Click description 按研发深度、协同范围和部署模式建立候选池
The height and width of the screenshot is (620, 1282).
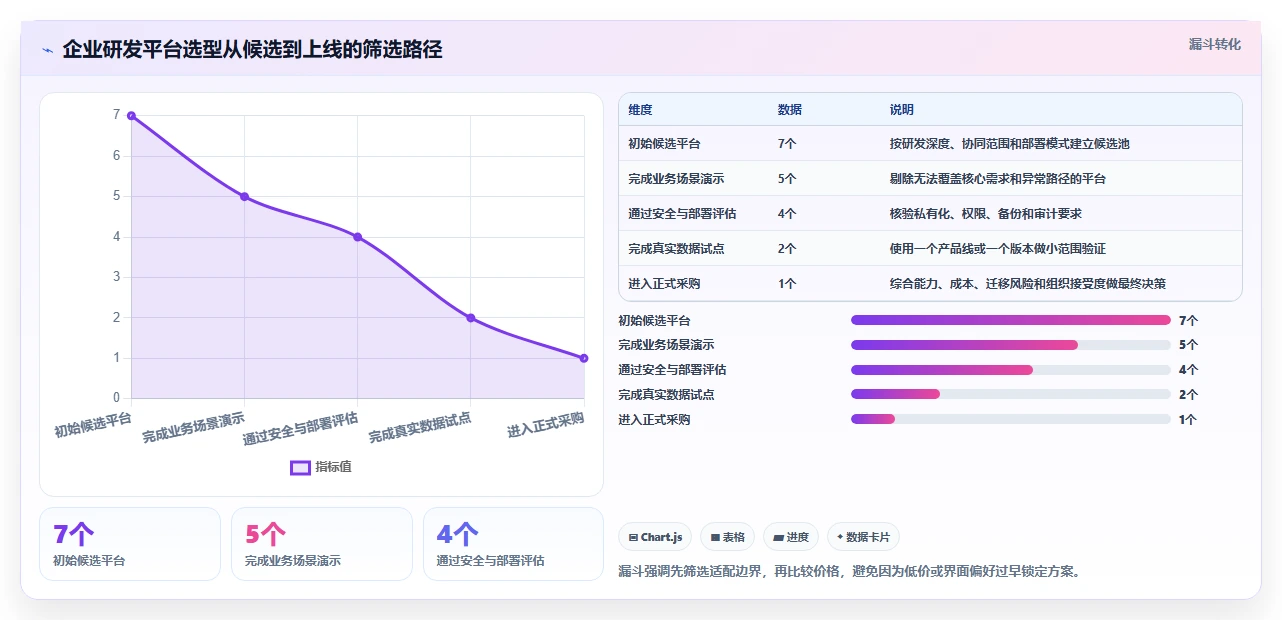pos(1009,144)
